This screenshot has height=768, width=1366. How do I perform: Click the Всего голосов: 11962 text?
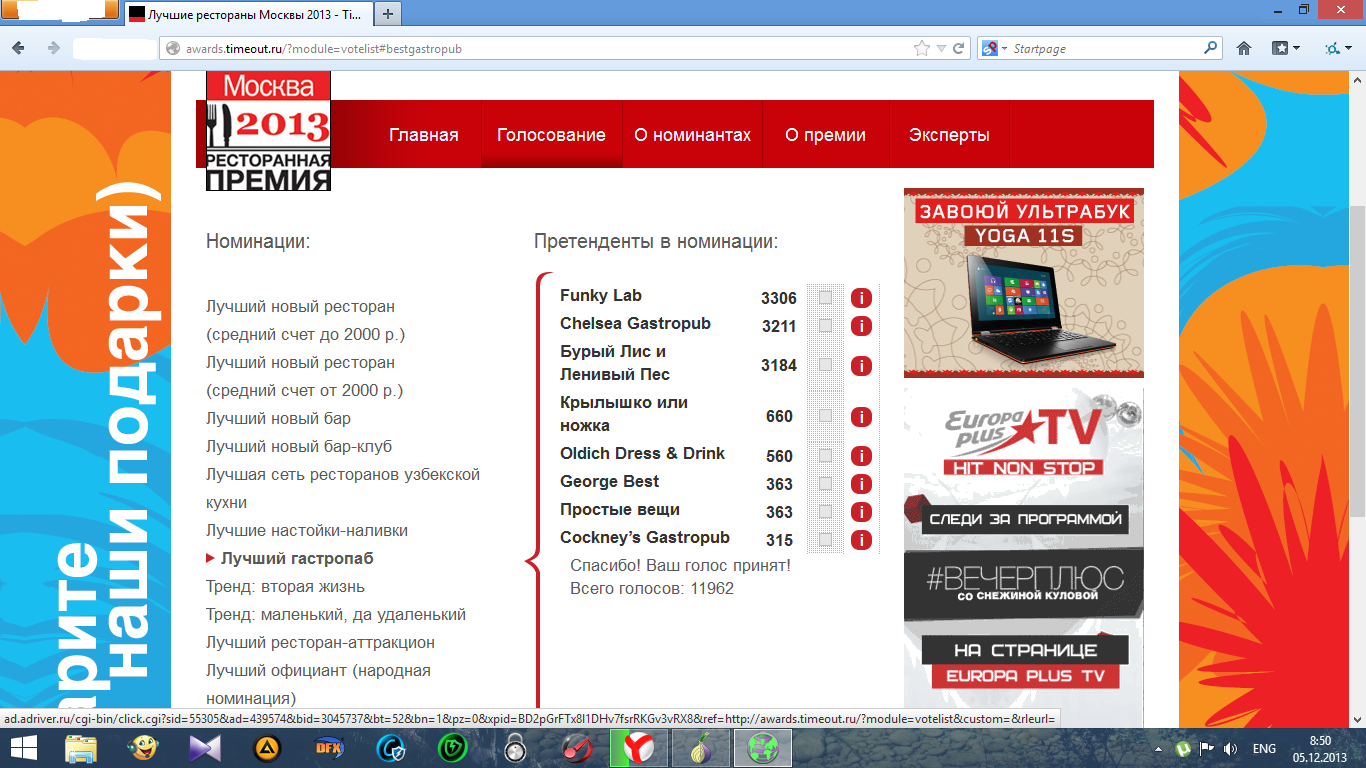[x=652, y=588]
